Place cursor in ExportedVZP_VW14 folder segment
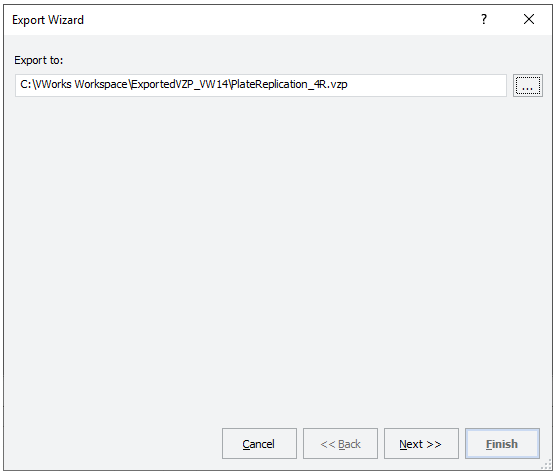 tap(179, 84)
